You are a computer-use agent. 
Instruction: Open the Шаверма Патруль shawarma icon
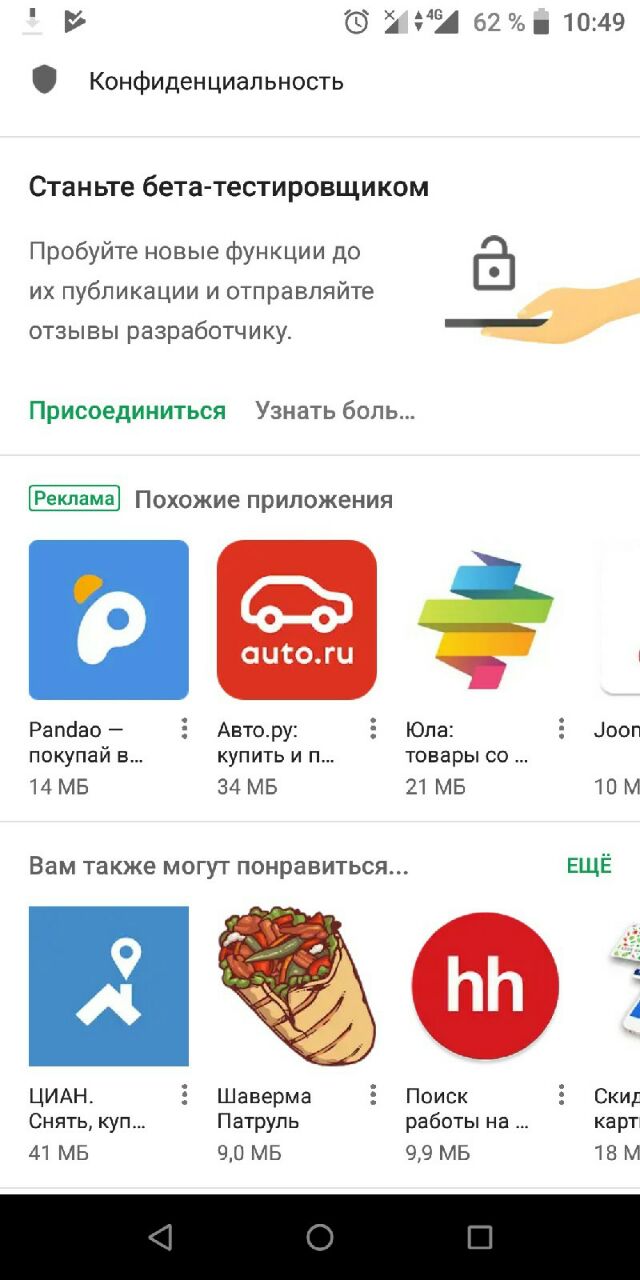[x=297, y=986]
